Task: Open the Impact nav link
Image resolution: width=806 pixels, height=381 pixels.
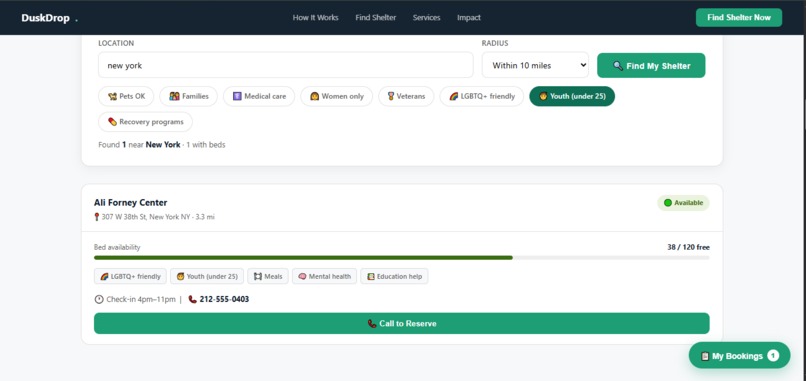Action: [x=469, y=17]
